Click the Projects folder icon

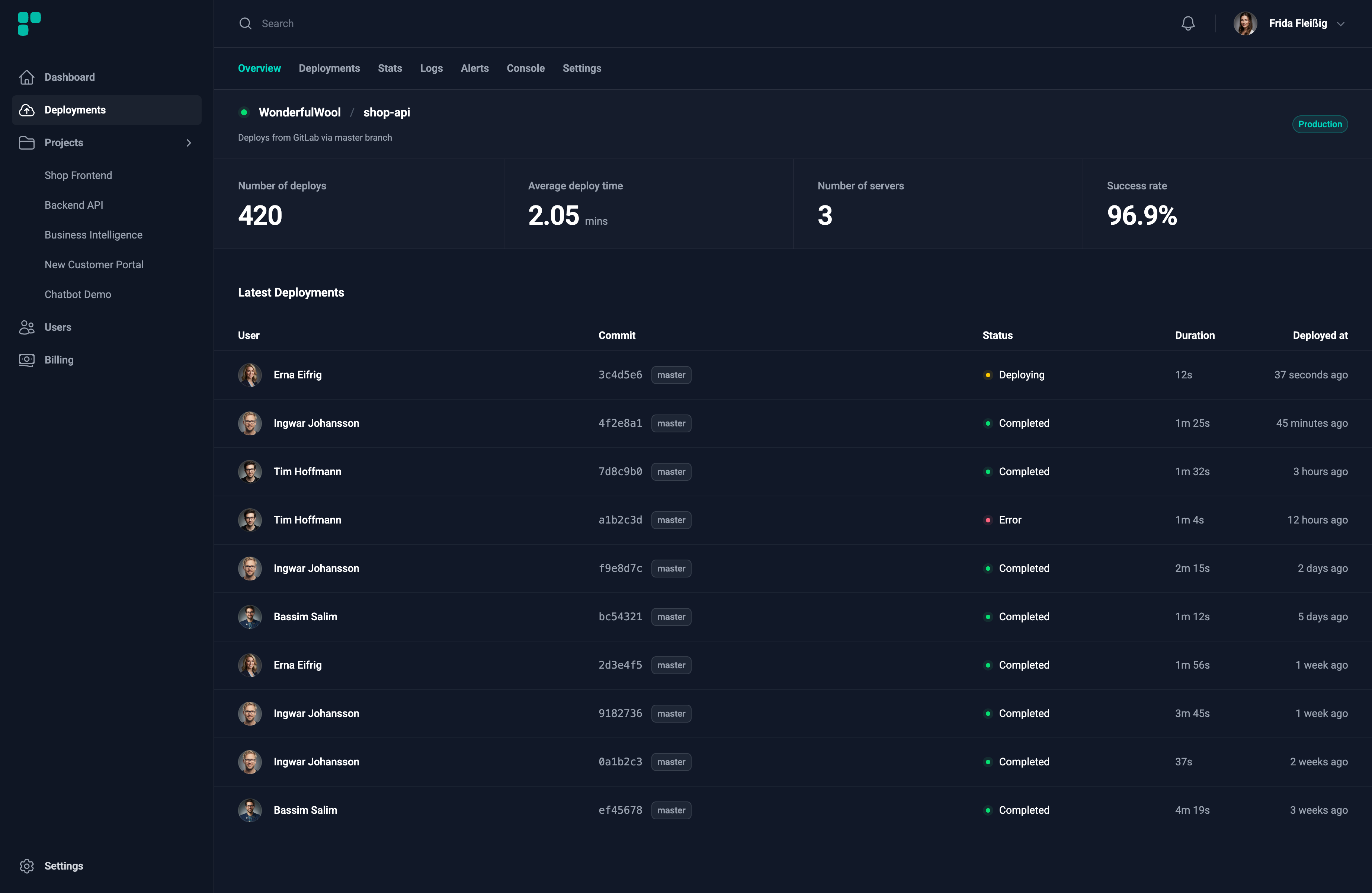tap(26, 143)
